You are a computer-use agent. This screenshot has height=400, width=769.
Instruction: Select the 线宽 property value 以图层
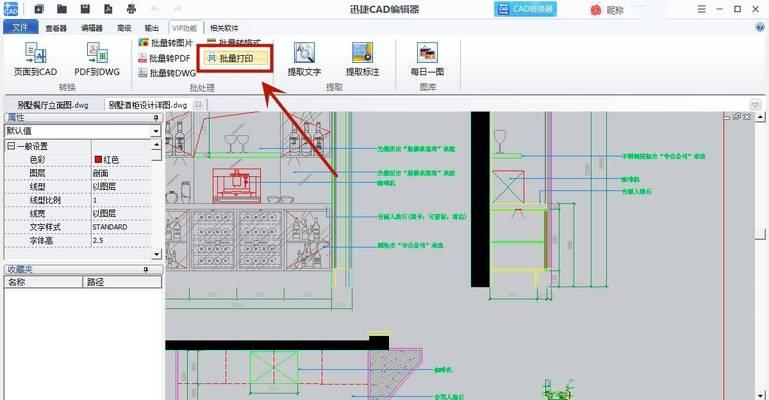104,213
